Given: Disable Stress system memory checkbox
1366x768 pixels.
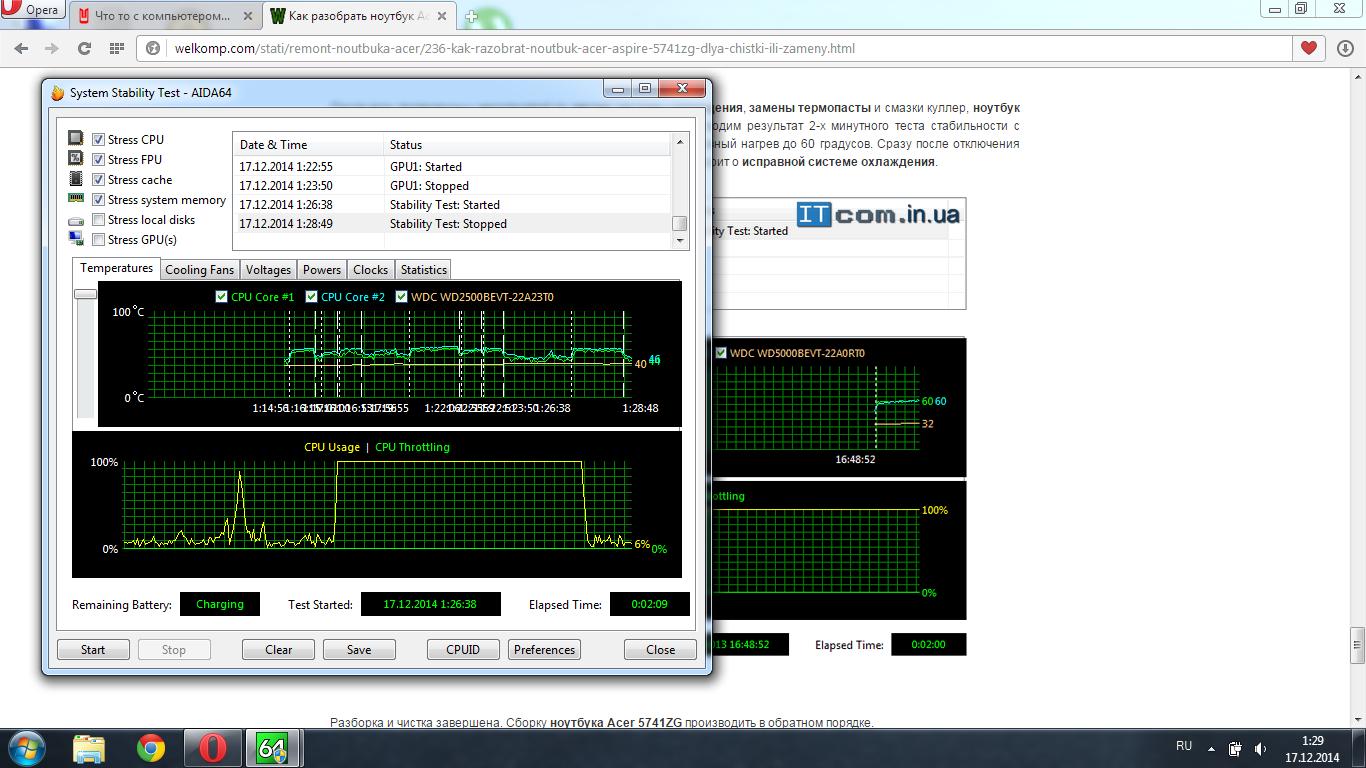Looking at the screenshot, I should click(99, 200).
